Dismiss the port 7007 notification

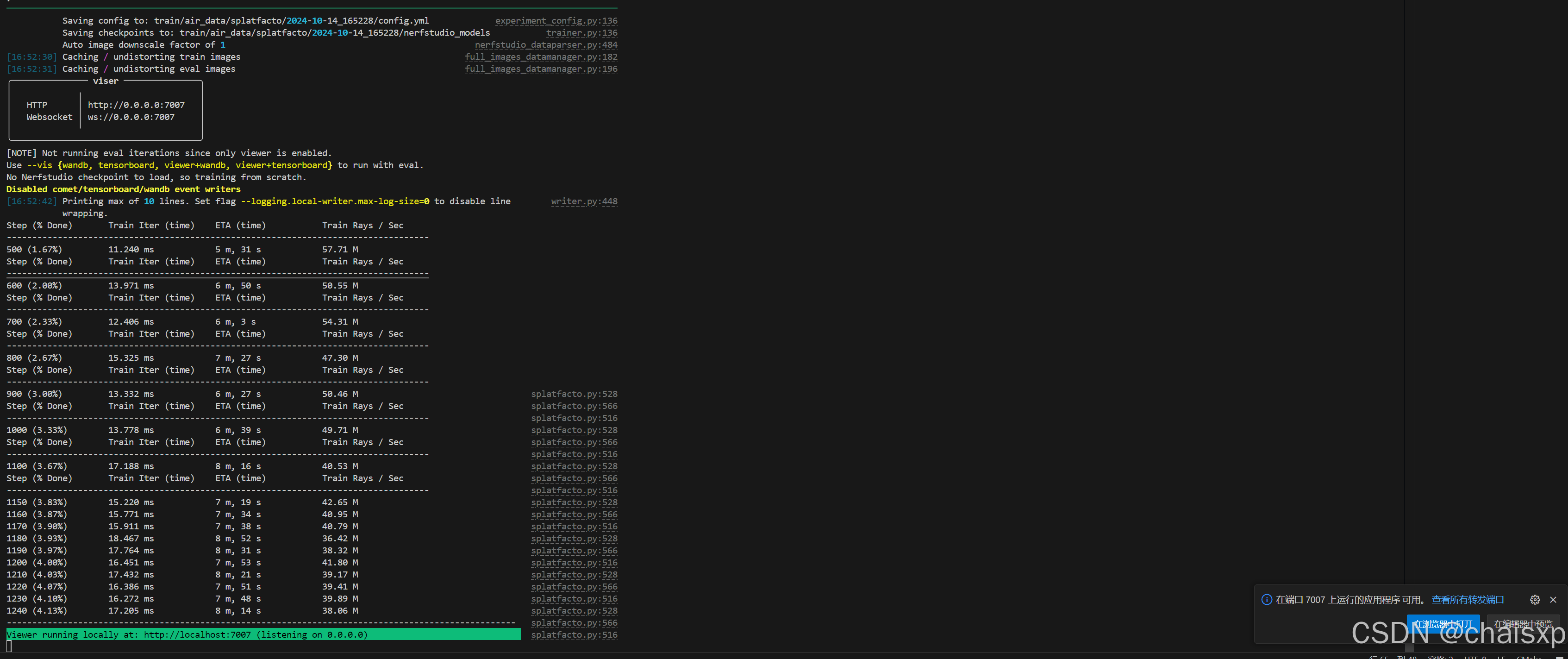1553,600
